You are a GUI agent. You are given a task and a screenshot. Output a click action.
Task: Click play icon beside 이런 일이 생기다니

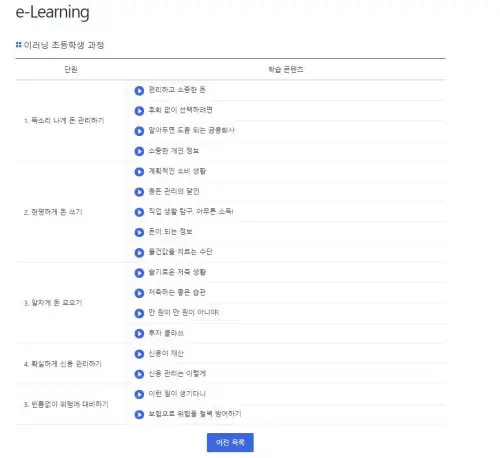coord(139,394)
